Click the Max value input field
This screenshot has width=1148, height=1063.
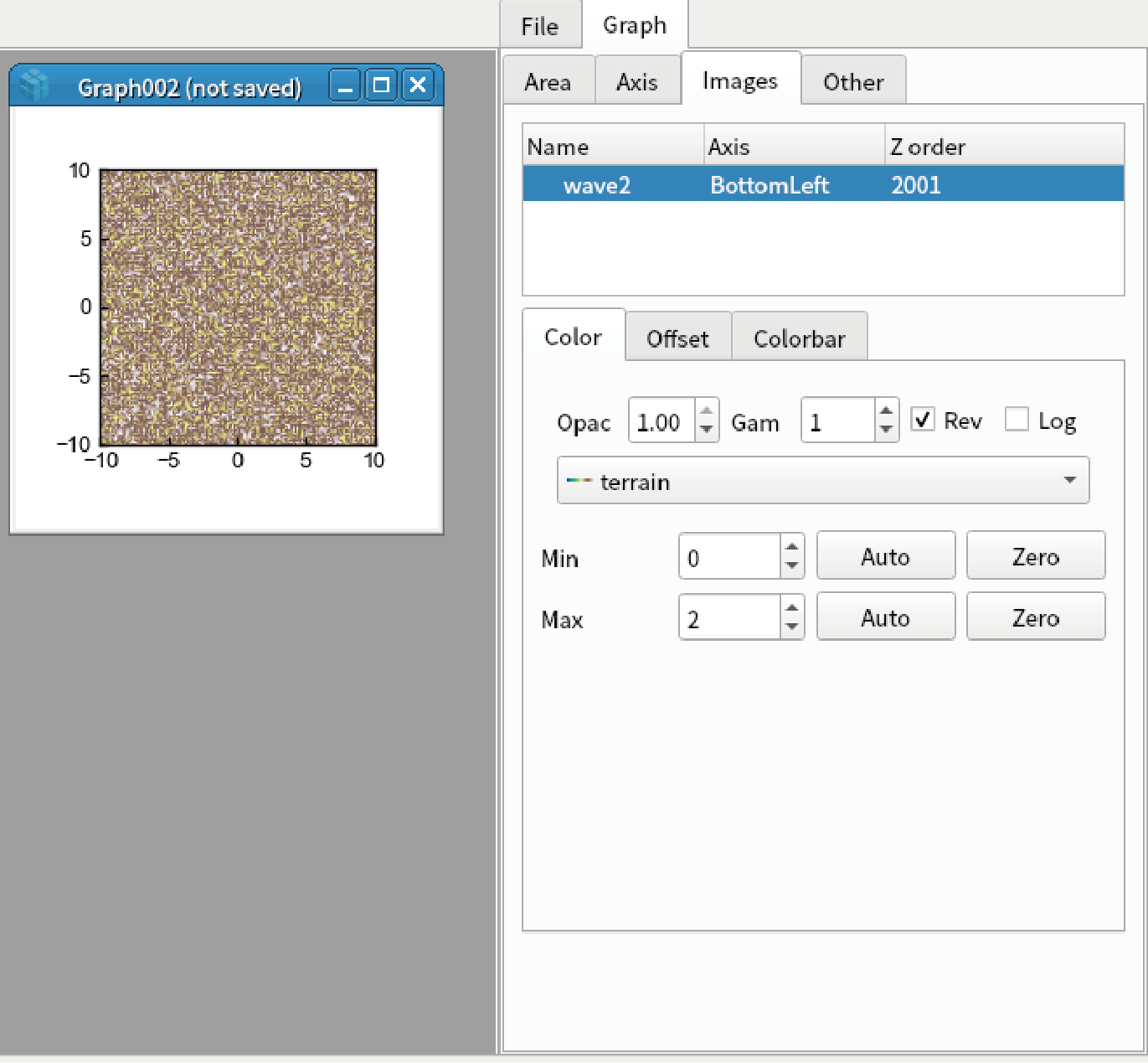(x=730, y=618)
